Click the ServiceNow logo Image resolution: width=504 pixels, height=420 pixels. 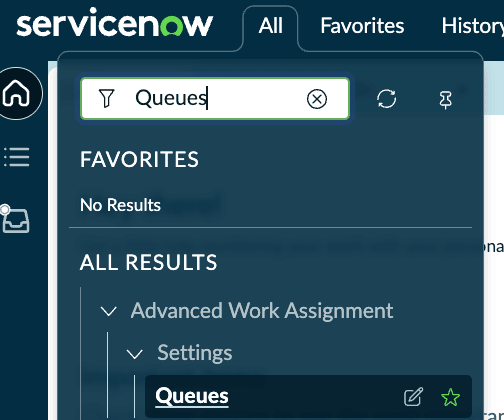pyautogui.click(x=114, y=23)
